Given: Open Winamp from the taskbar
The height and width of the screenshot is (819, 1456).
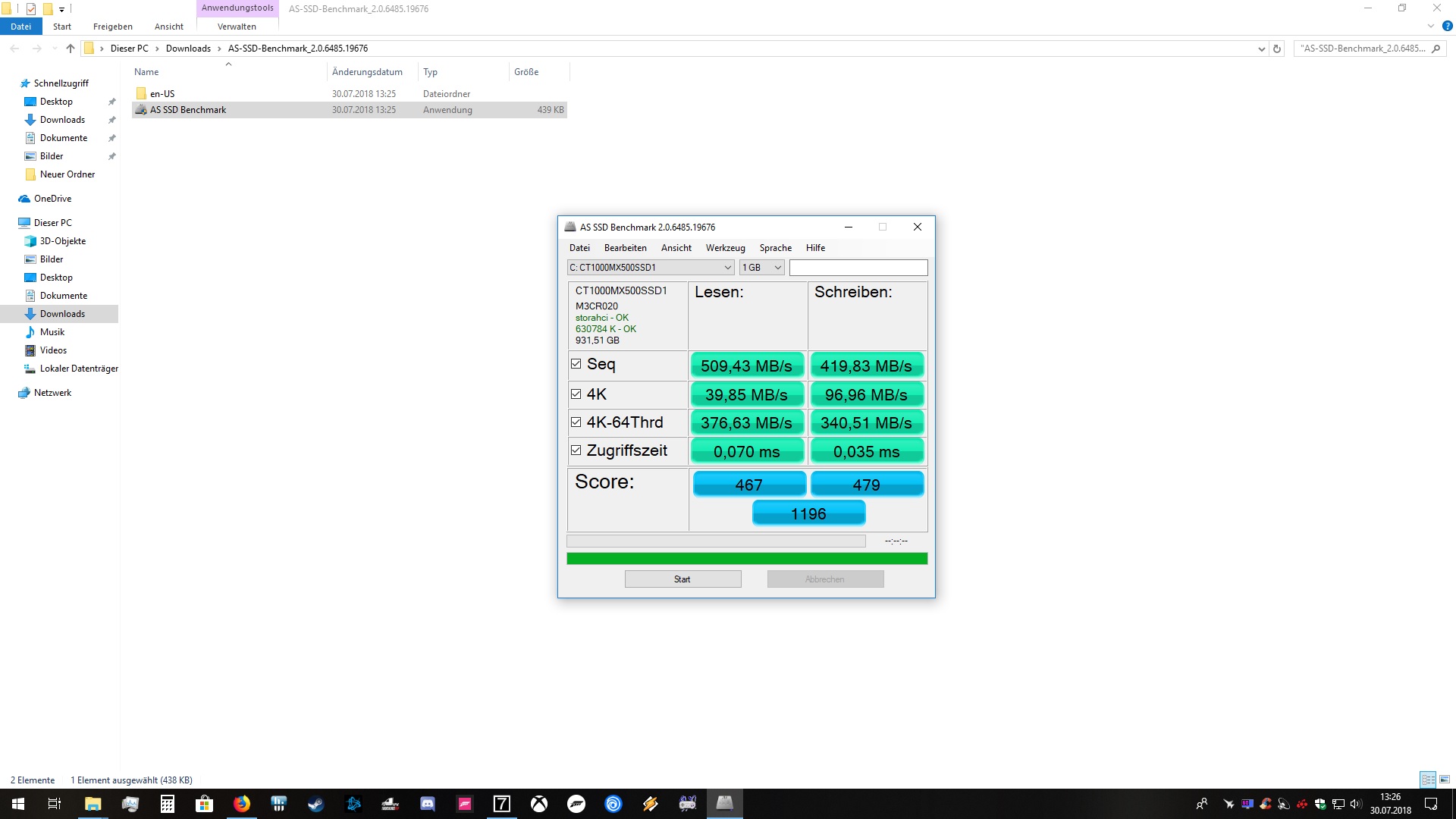Looking at the screenshot, I should pos(651,803).
